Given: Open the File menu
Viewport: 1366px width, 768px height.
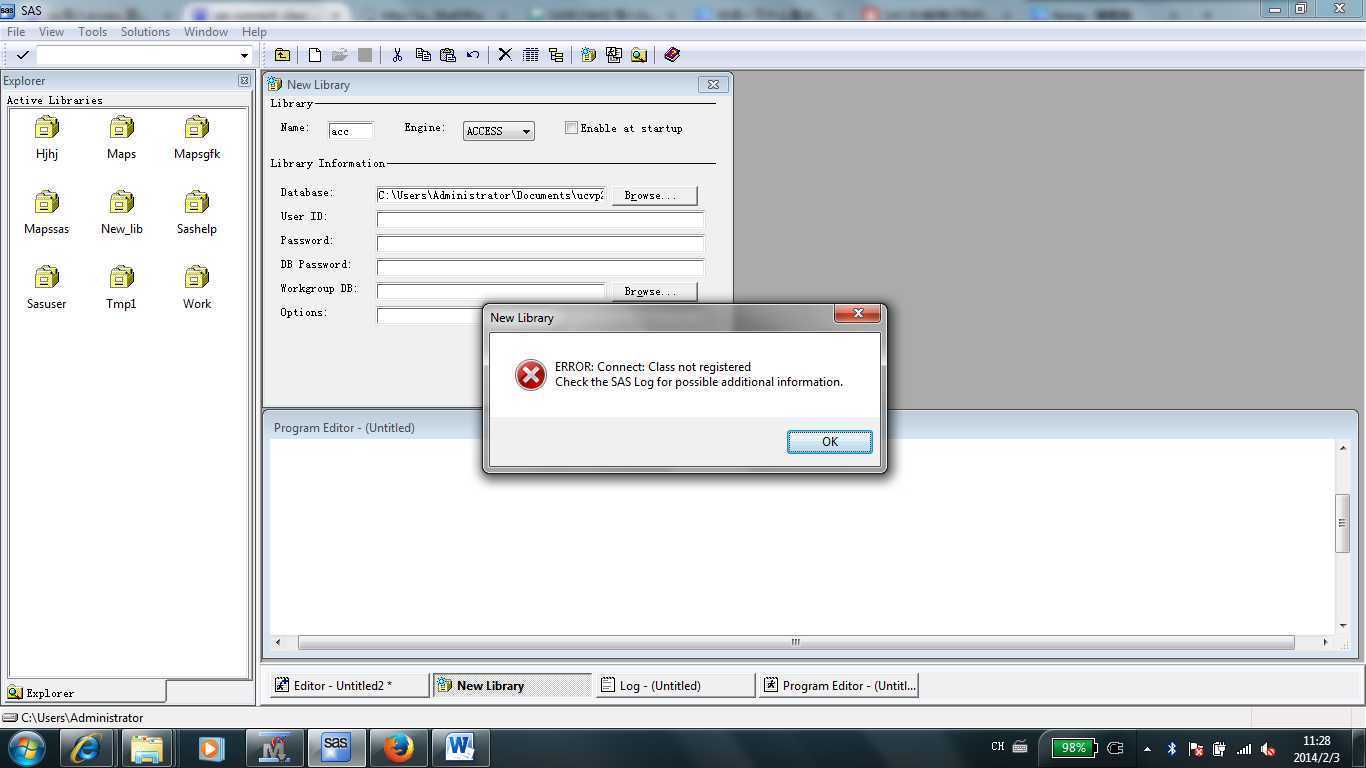Looking at the screenshot, I should point(16,31).
